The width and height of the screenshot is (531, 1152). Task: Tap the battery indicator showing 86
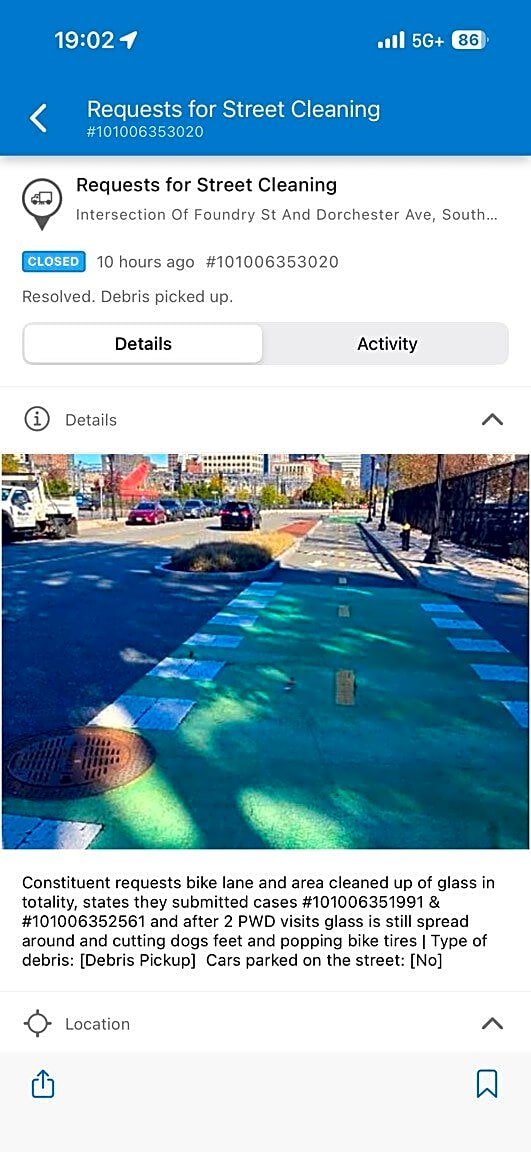click(470, 40)
